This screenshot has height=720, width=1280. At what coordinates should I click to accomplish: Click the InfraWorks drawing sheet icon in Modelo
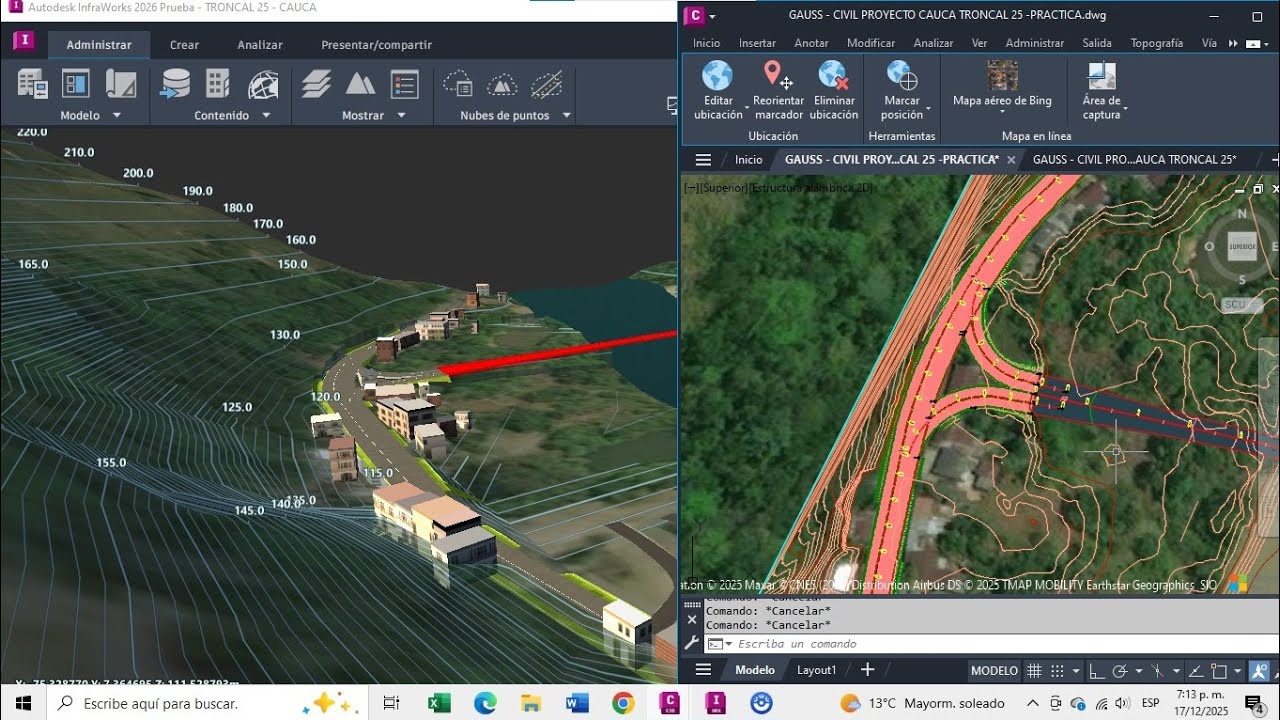point(121,84)
